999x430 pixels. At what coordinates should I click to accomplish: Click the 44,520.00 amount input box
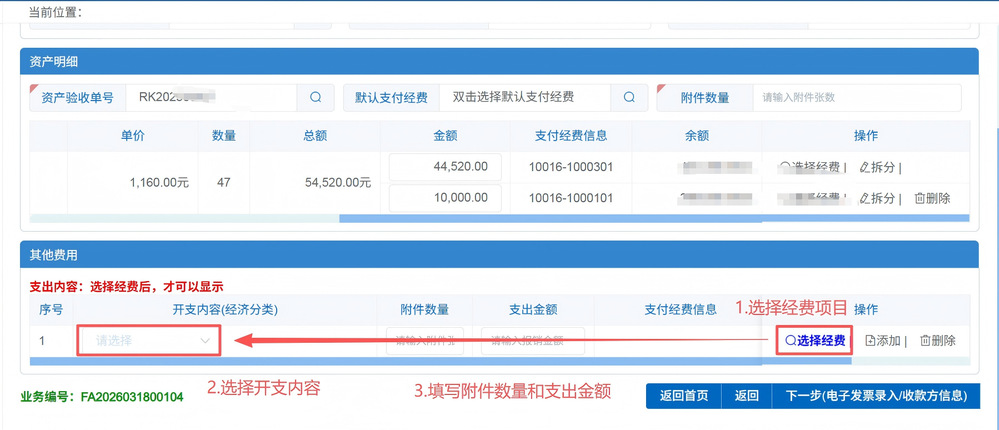(445, 168)
